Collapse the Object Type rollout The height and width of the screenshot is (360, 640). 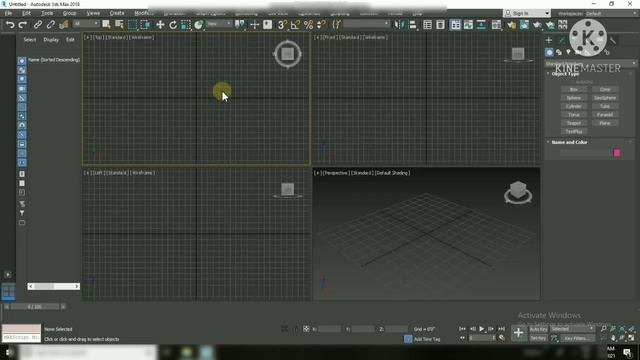point(565,73)
